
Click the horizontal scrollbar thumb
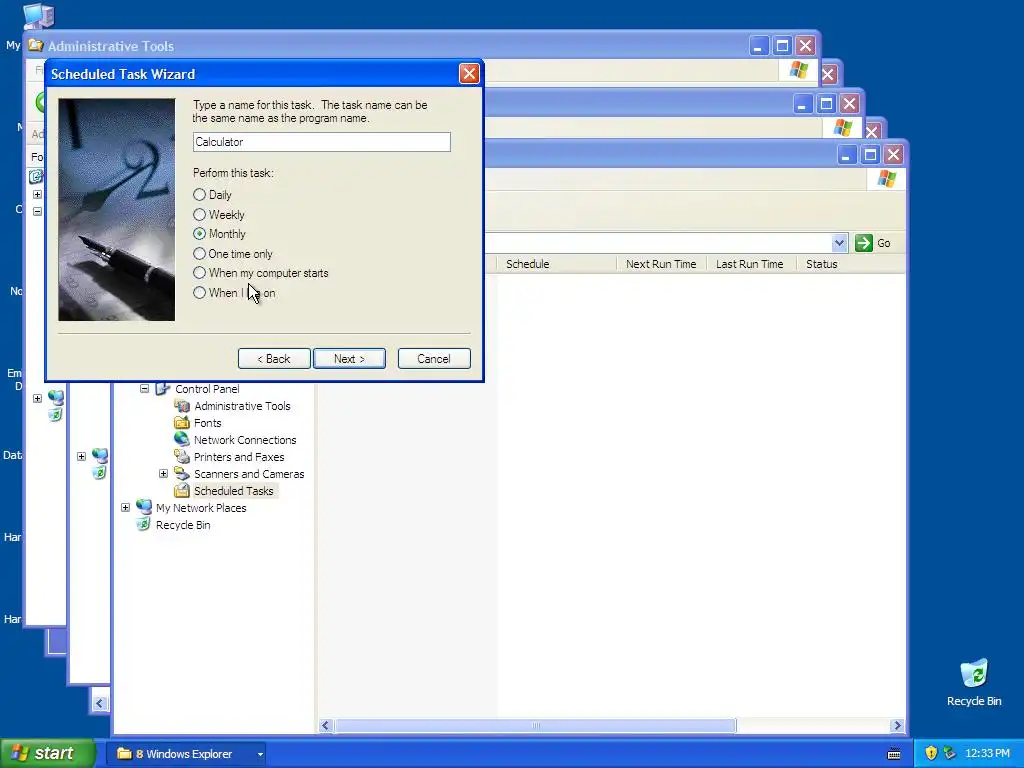tap(536, 726)
